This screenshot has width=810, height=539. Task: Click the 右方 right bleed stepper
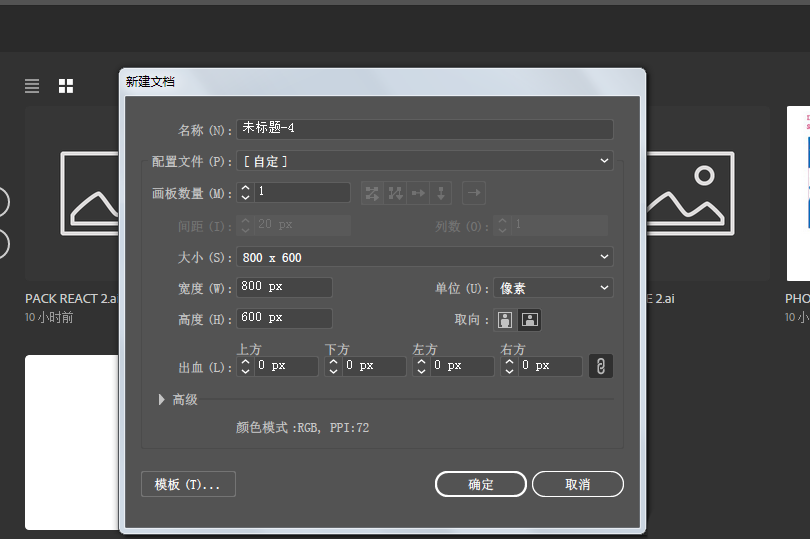pyautogui.click(x=509, y=366)
